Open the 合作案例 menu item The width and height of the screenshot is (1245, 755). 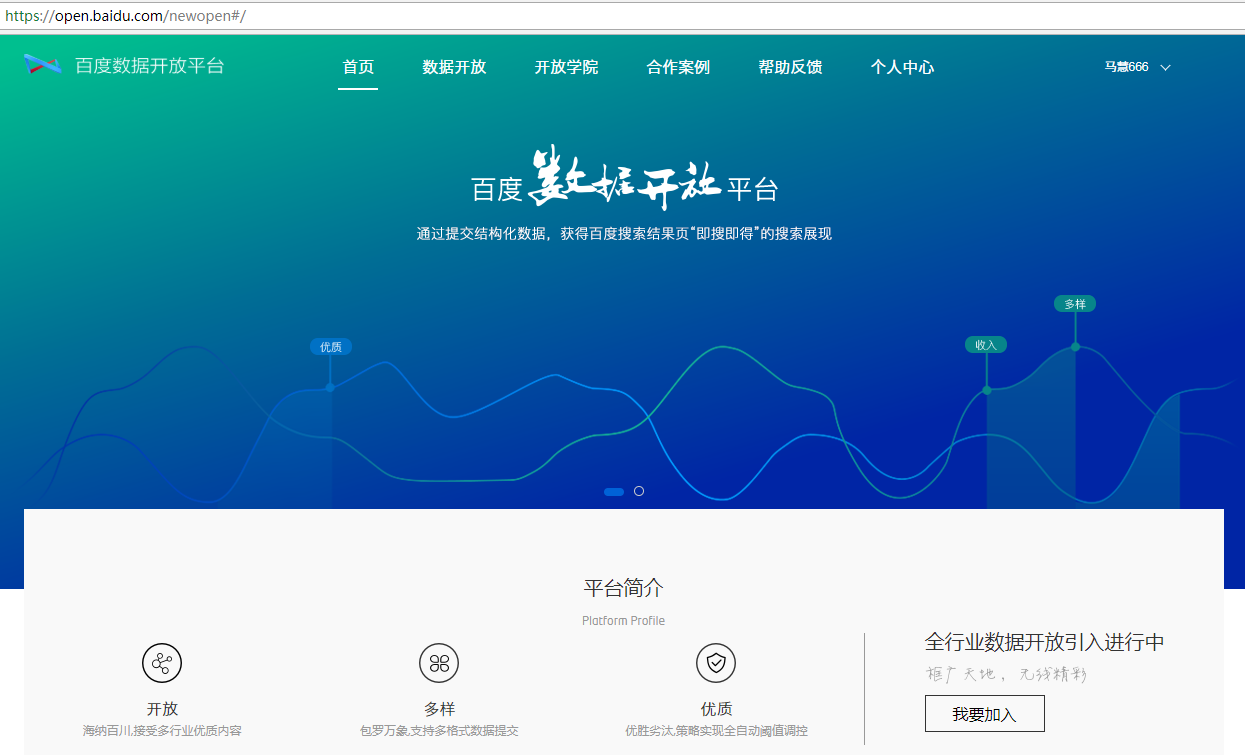click(678, 67)
